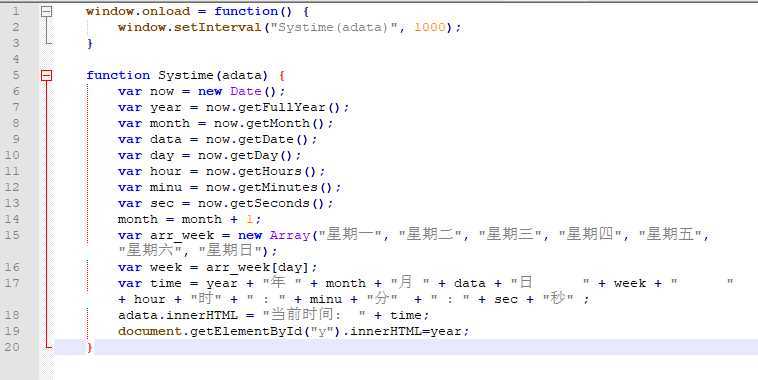Click line number 17 in the gutter

click(x=12, y=283)
